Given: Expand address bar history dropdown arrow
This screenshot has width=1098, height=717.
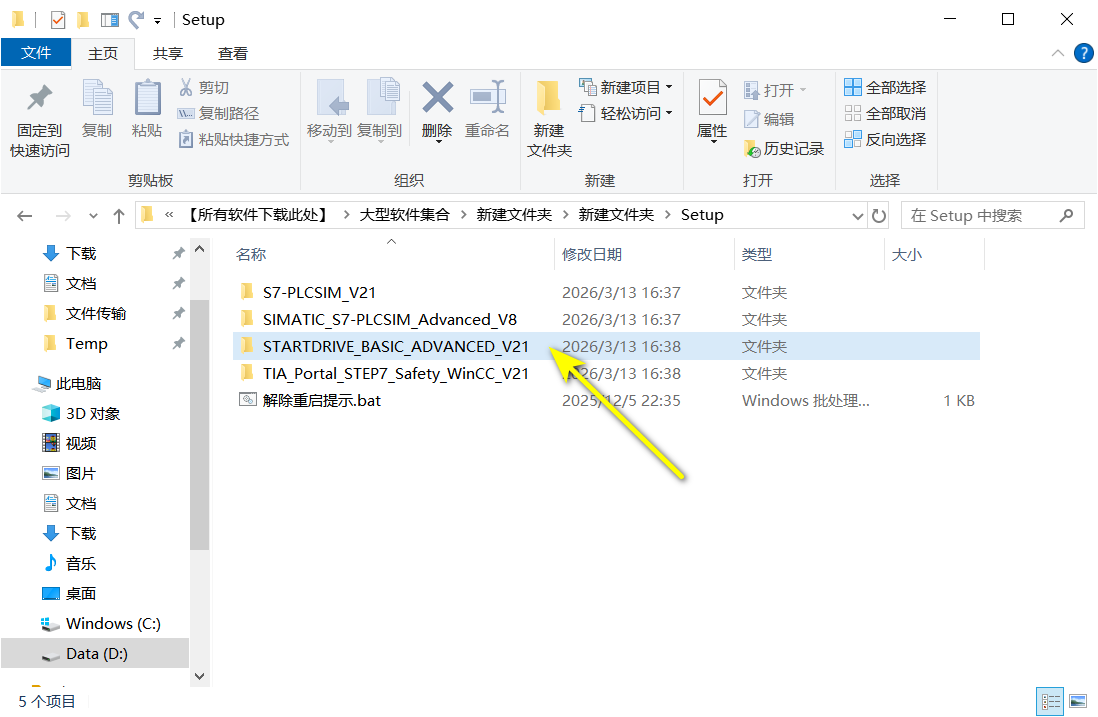Looking at the screenshot, I should click(x=857, y=216).
